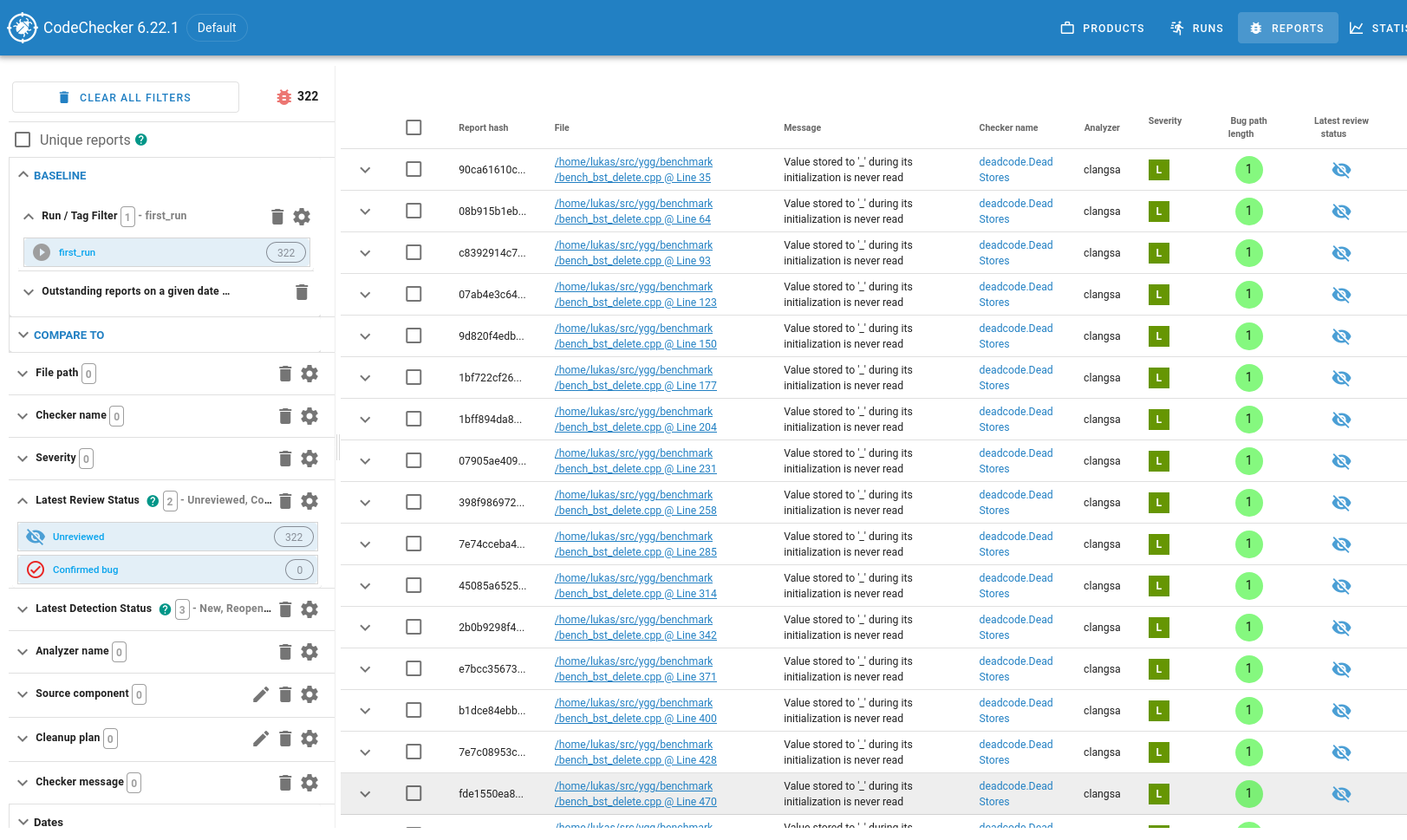
Task: Clear the Source component filter
Action: pyautogui.click(x=285, y=694)
